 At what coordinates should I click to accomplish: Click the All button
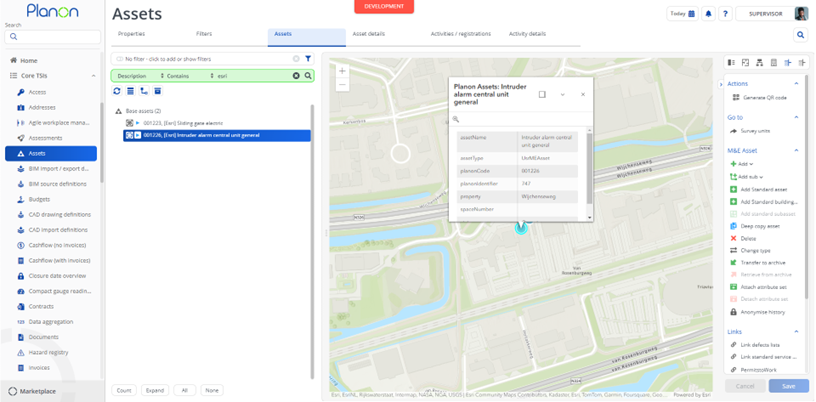pos(184,390)
